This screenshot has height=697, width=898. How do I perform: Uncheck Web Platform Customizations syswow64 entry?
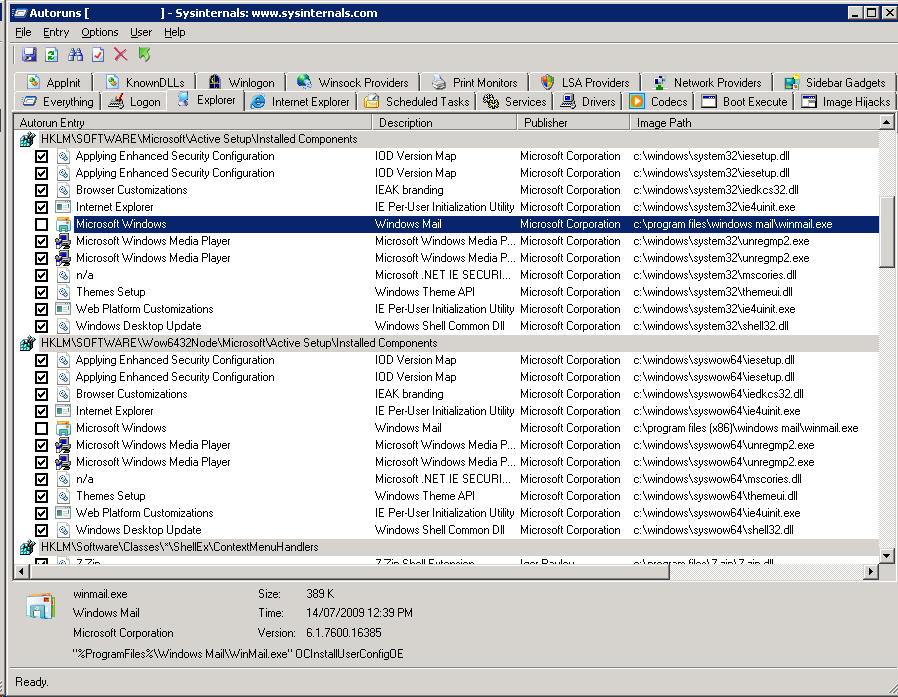pyautogui.click(x=41, y=513)
